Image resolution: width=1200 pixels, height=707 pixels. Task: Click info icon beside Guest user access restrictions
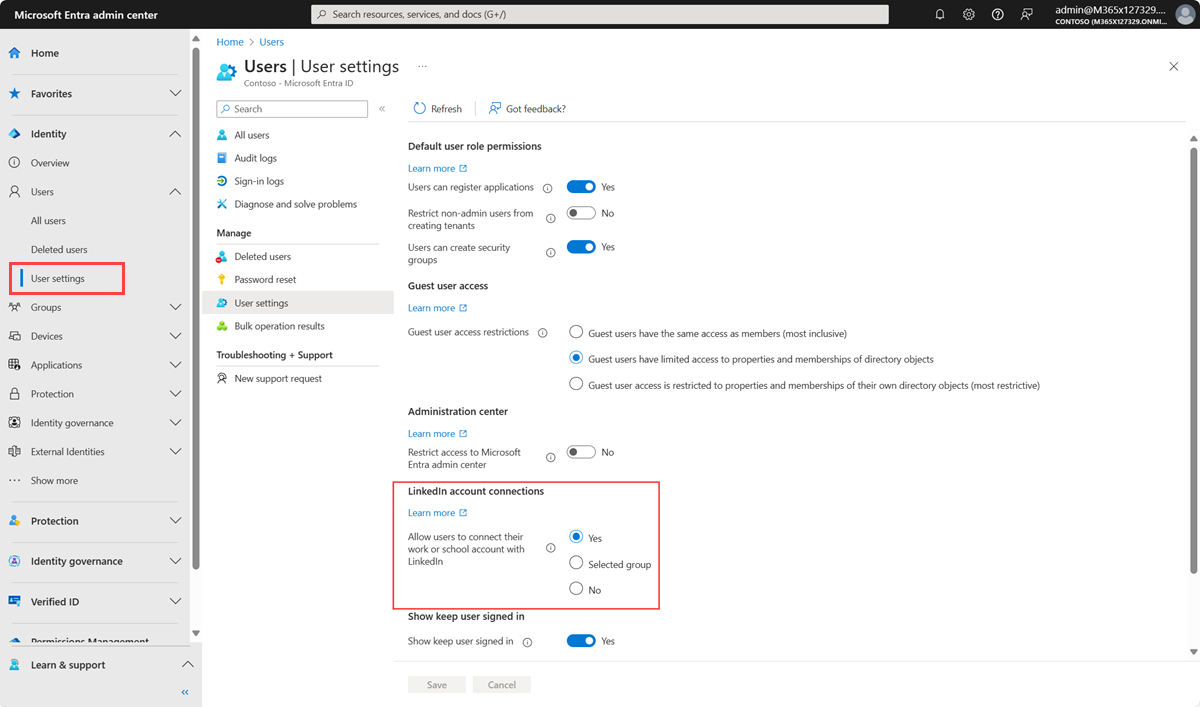pos(542,333)
